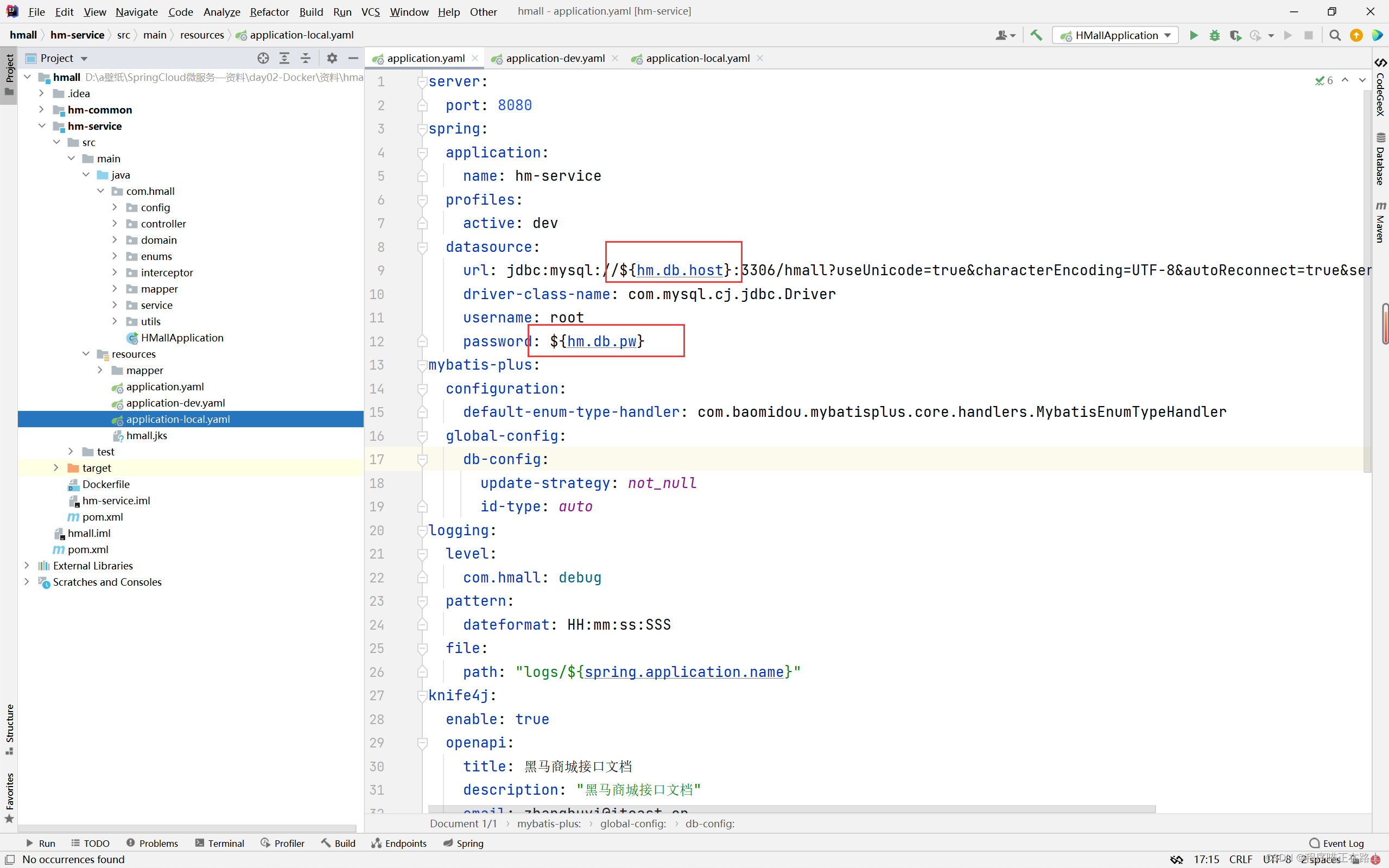
Task: Open HMallApplication run configuration dropdown
Action: (x=1116, y=36)
